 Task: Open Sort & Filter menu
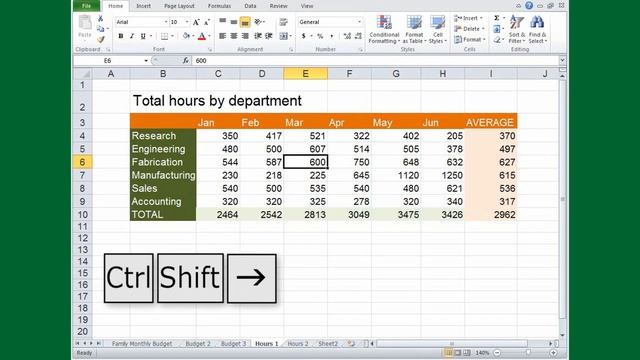(517, 29)
